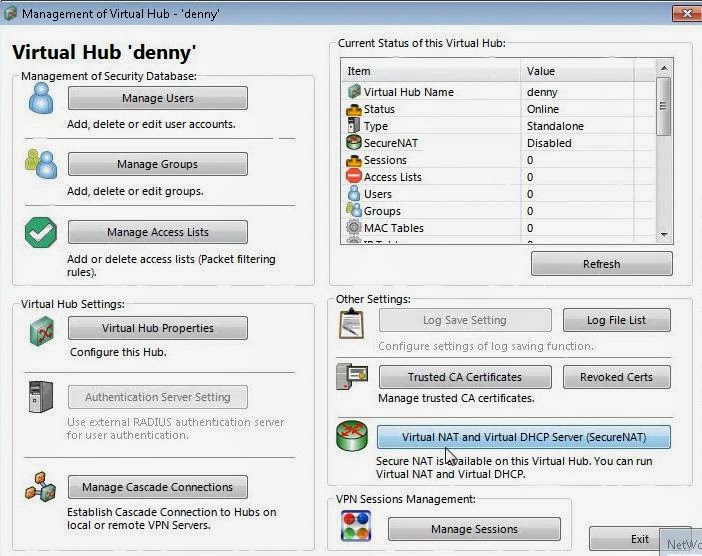Click the Exit button

click(x=640, y=539)
